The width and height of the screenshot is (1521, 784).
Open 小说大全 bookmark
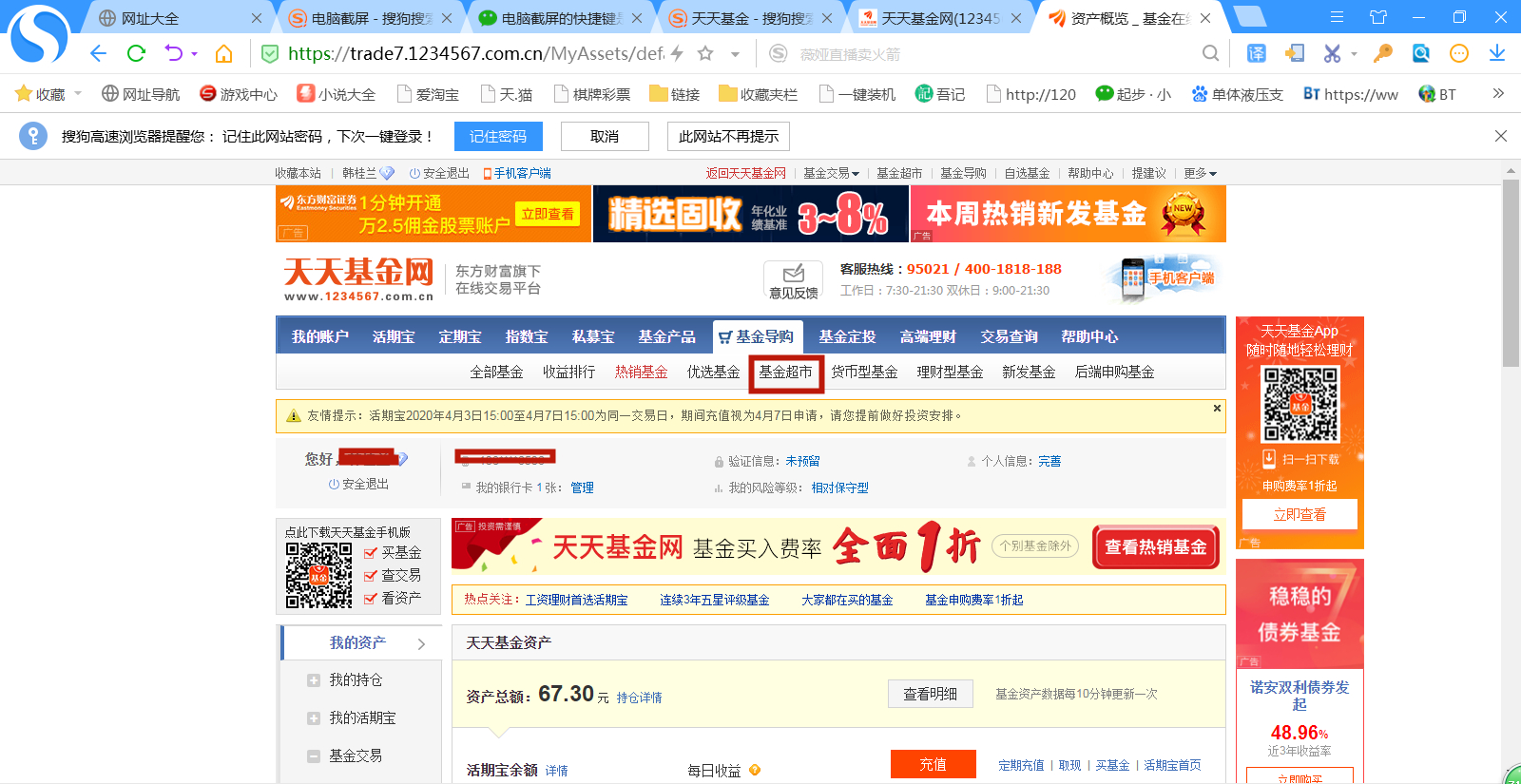[337, 94]
